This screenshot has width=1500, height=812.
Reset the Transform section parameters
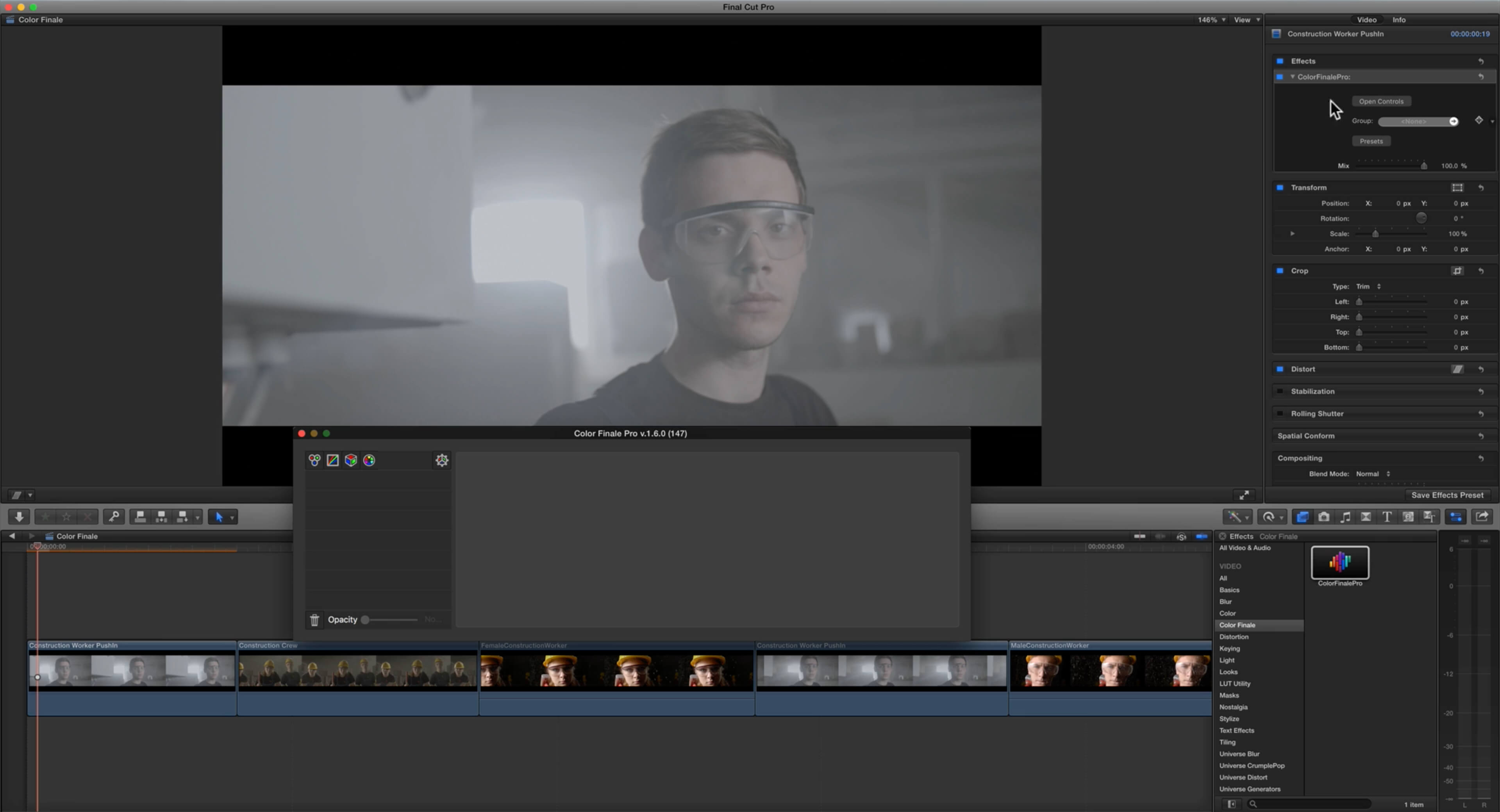tap(1481, 187)
